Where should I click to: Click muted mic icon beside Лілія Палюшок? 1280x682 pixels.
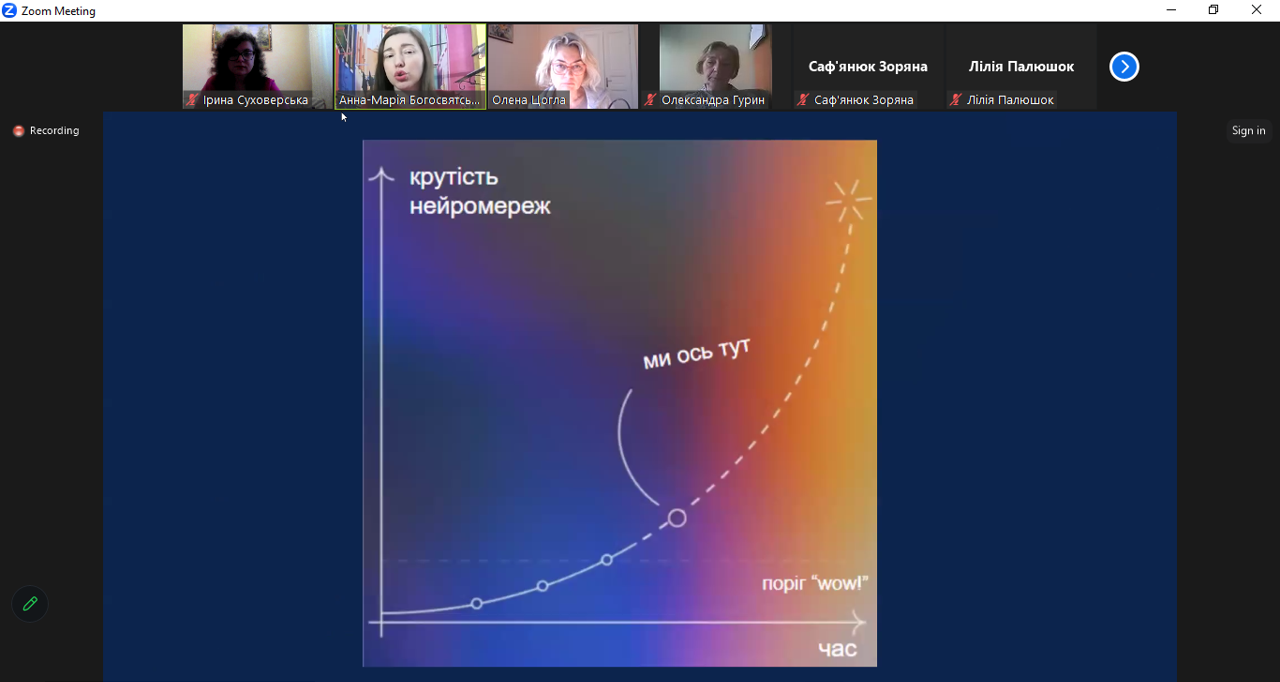pyautogui.click(x=955, y=100)
